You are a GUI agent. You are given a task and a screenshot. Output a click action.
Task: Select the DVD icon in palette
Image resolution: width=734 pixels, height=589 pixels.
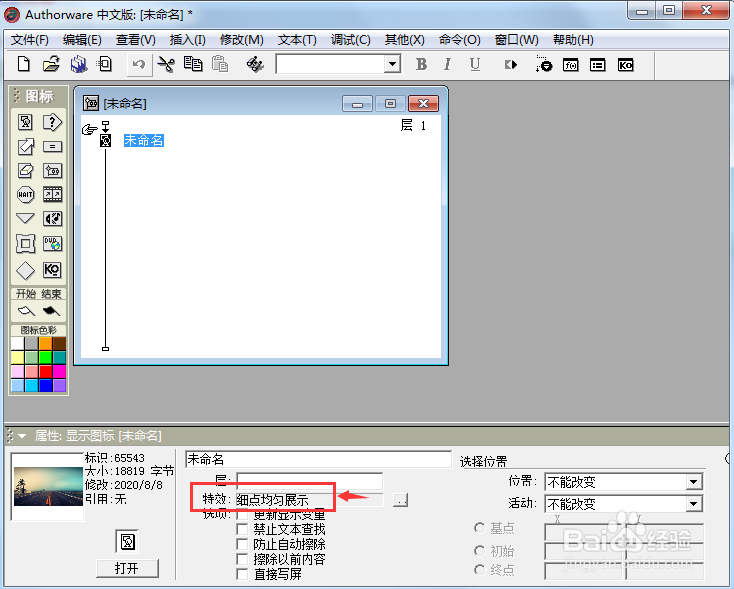point(52,243)
